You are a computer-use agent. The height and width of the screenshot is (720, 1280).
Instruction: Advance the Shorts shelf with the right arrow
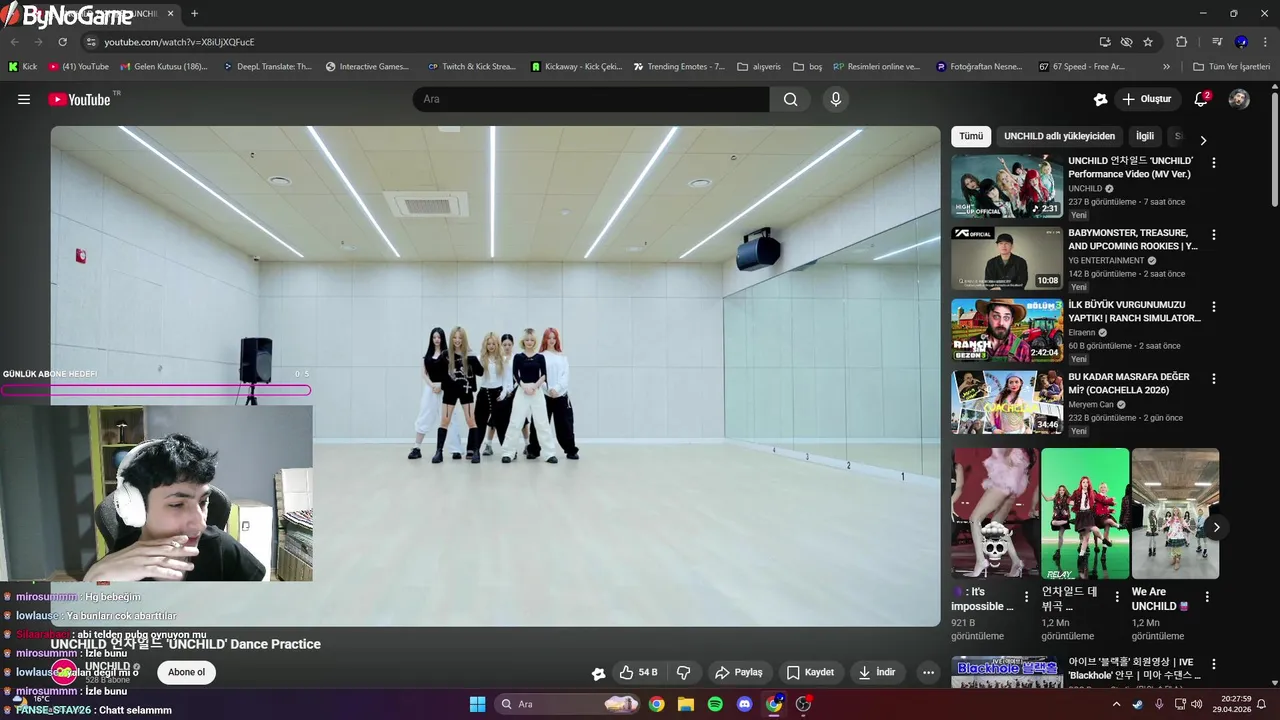click(x=1216, y=527)
